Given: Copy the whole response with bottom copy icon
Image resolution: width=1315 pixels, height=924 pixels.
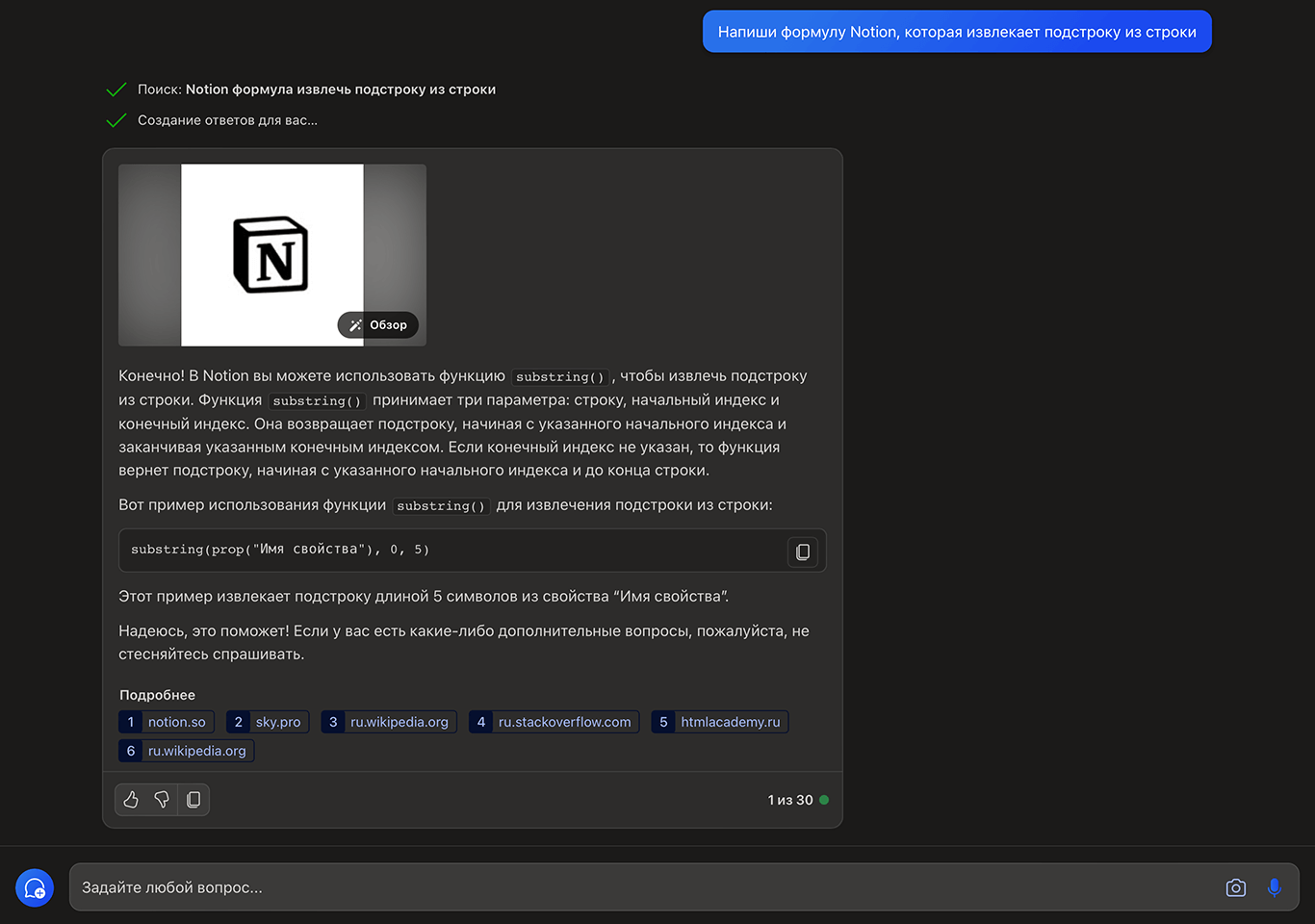Looking at the screenshot, I should (x=193, y=800).
